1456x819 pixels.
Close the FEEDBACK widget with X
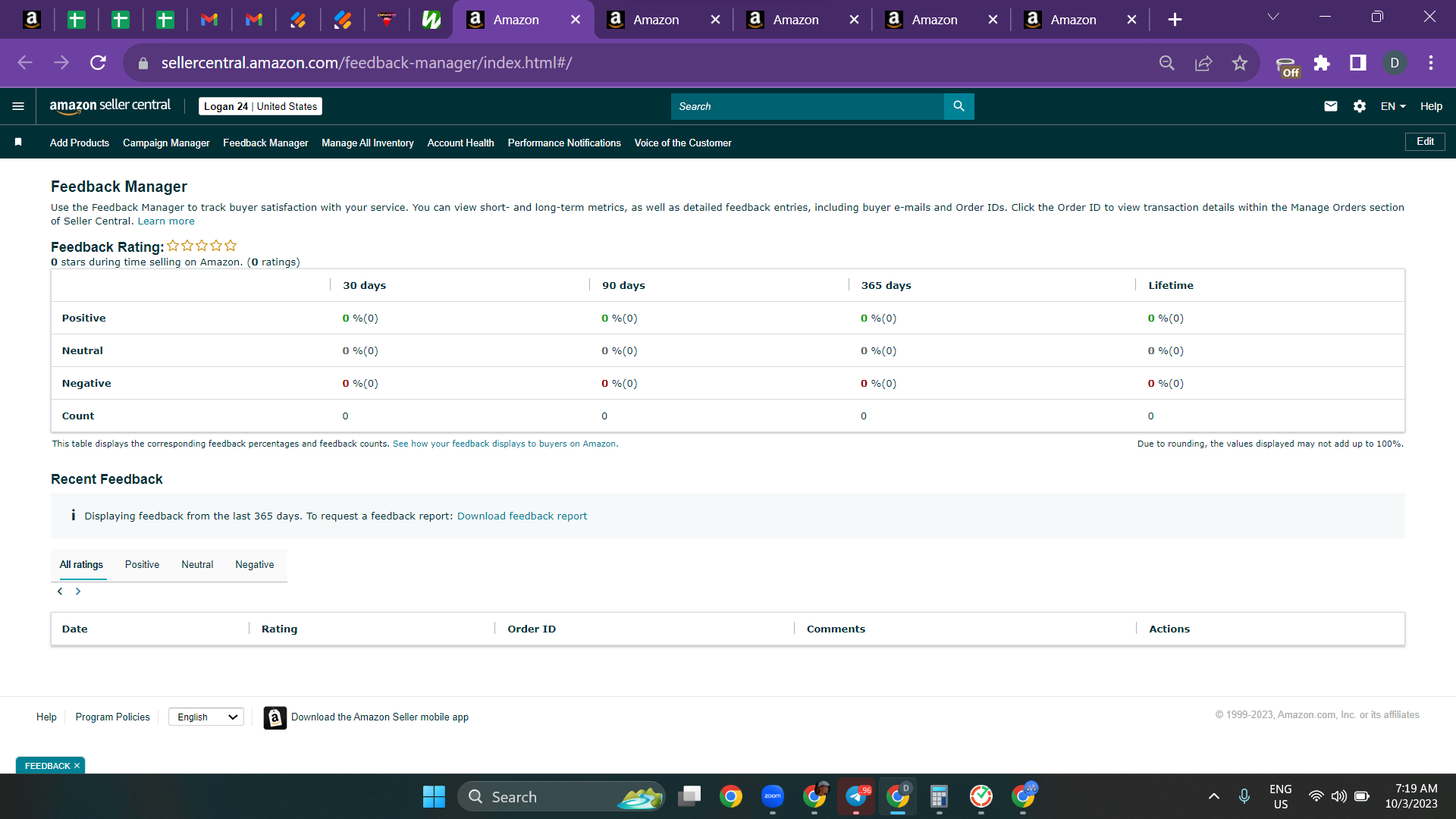click(77, 766)
